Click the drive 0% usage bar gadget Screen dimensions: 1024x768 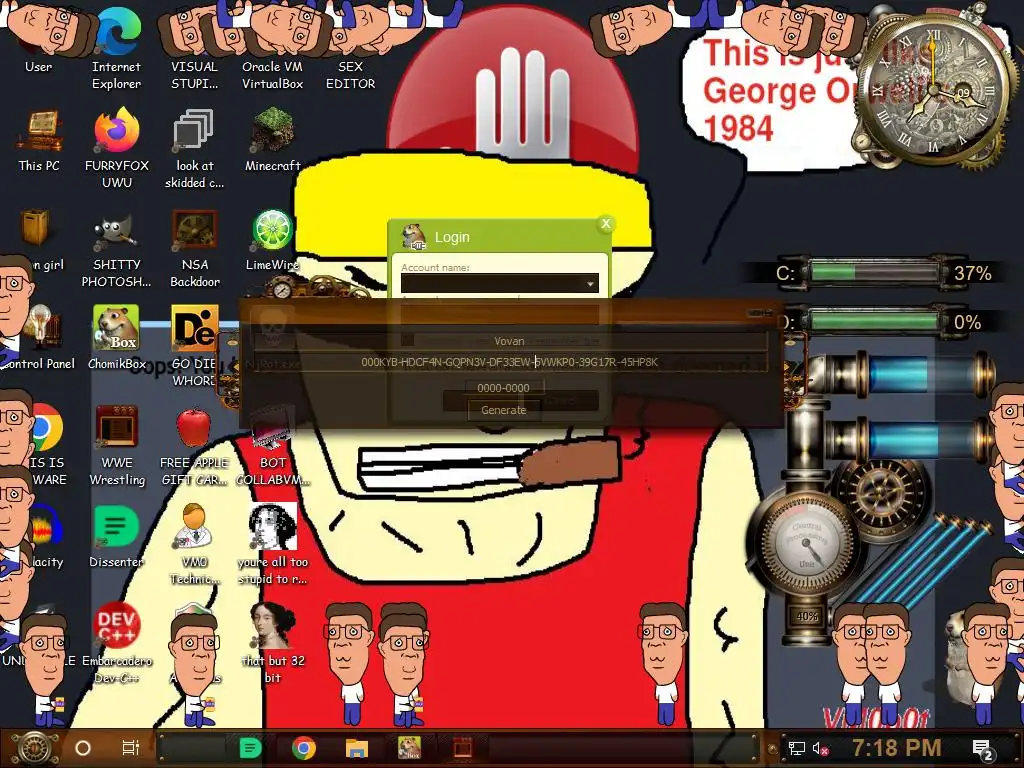(874, 322)
